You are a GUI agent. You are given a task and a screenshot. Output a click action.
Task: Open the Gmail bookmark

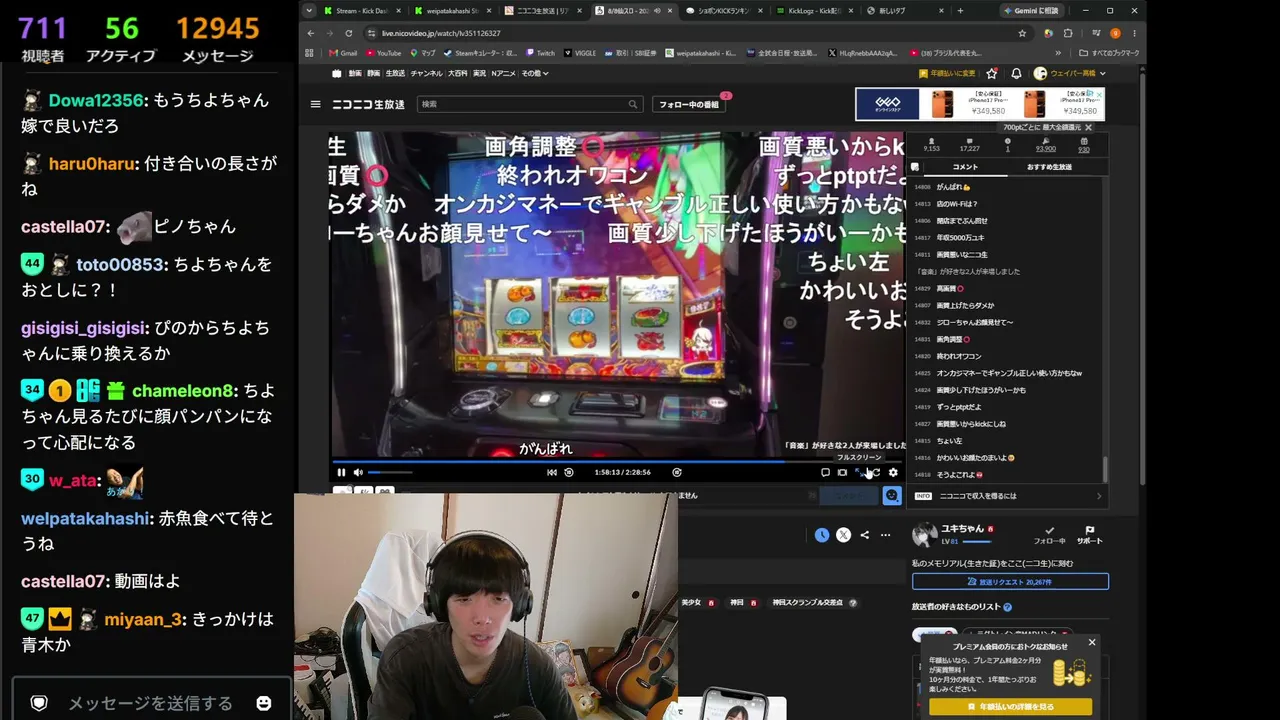(x=343, y=53)
